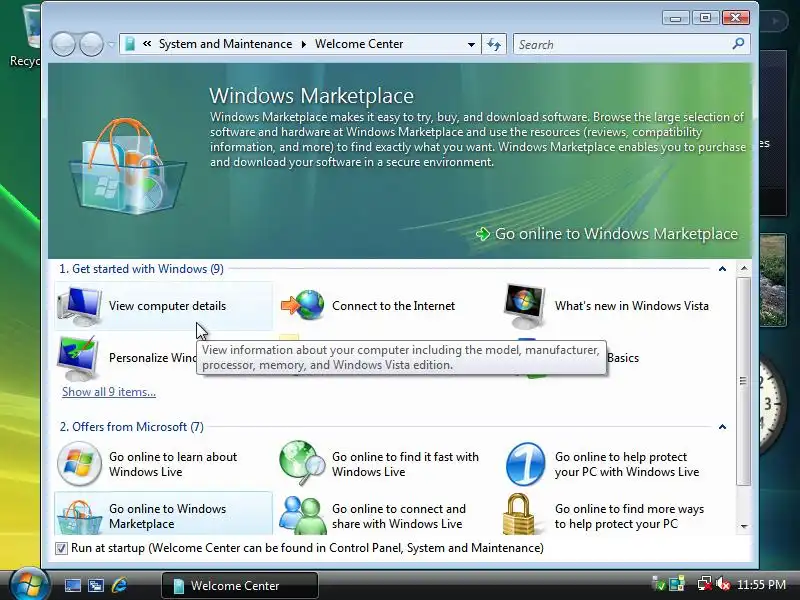Click the Connect to the Internet globe icon
800x600 pixels.
303,305
